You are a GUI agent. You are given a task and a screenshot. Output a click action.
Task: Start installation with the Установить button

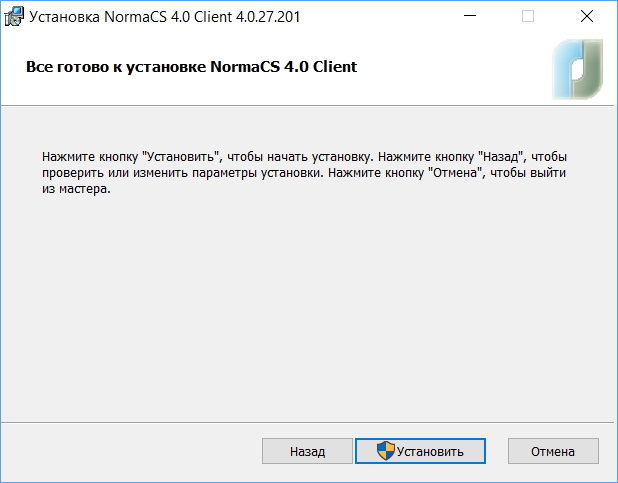point(420,451)
